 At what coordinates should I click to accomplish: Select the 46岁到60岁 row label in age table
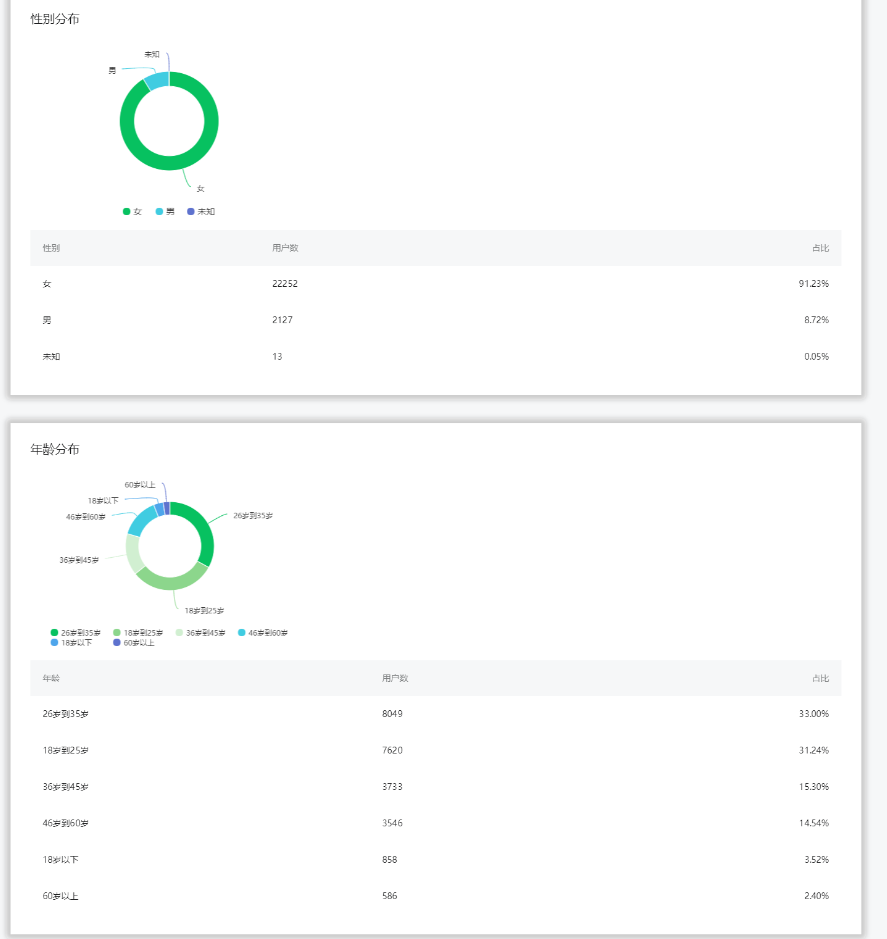coord(65,823)
